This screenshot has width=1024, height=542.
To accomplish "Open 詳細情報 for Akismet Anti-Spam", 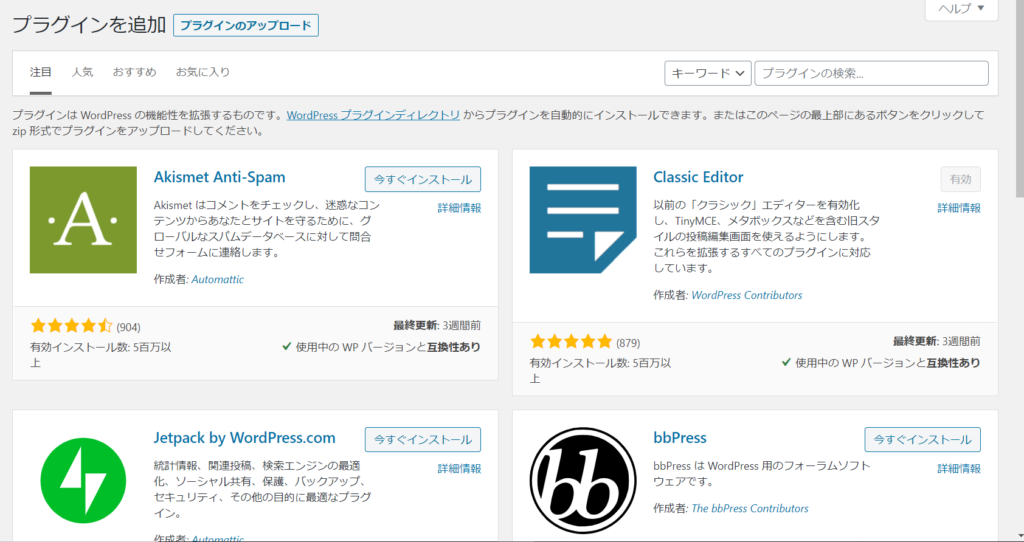I will point(459,208).
